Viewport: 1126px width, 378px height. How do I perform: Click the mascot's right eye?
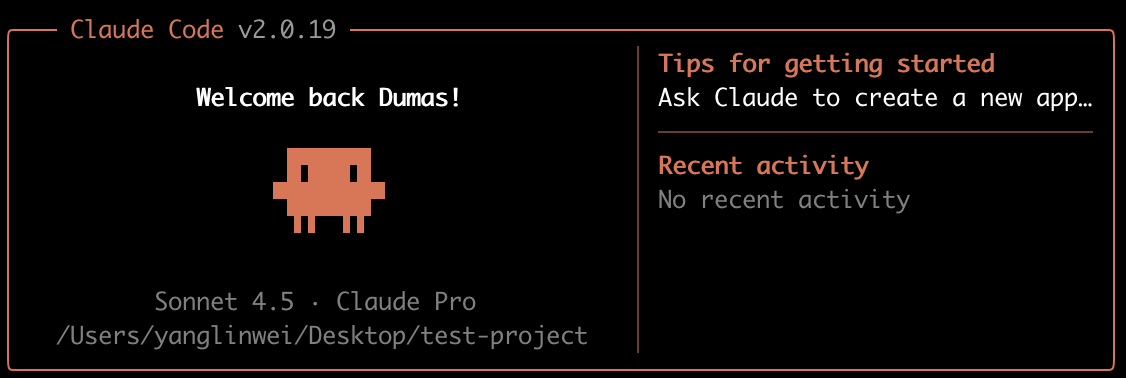click(353, 173)
